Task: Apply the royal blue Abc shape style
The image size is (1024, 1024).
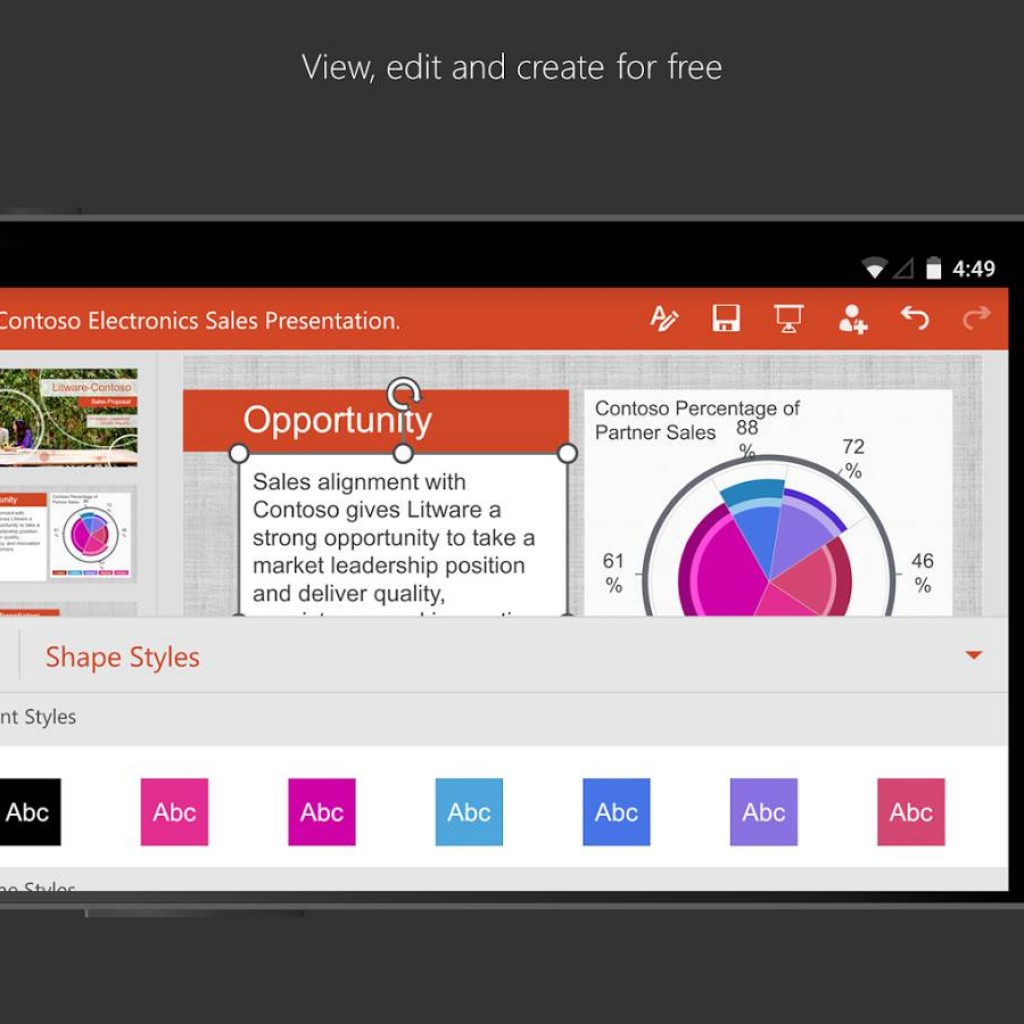Action: [x=616, y=812]
